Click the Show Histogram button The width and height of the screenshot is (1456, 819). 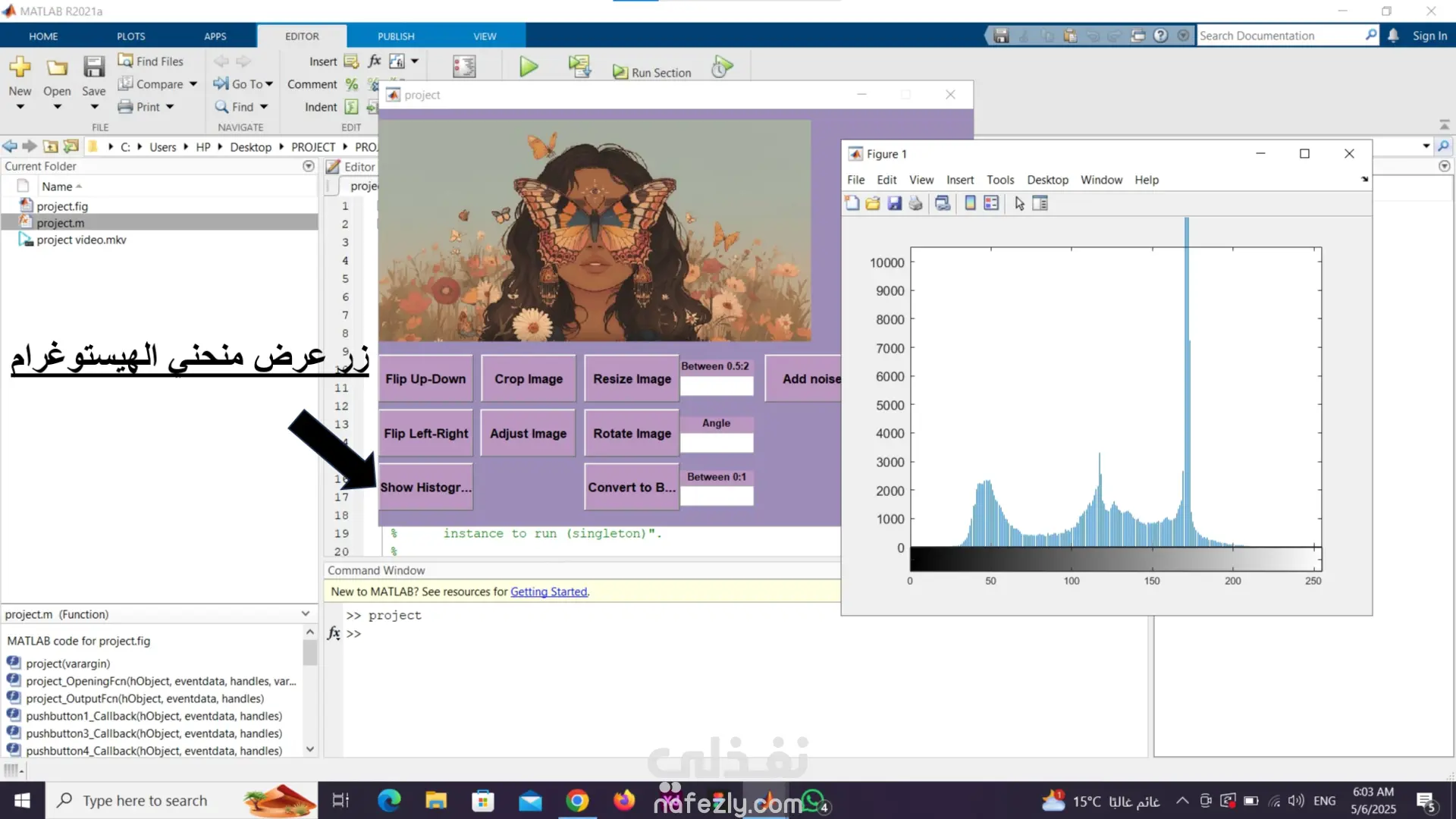(x=425, y=487)
